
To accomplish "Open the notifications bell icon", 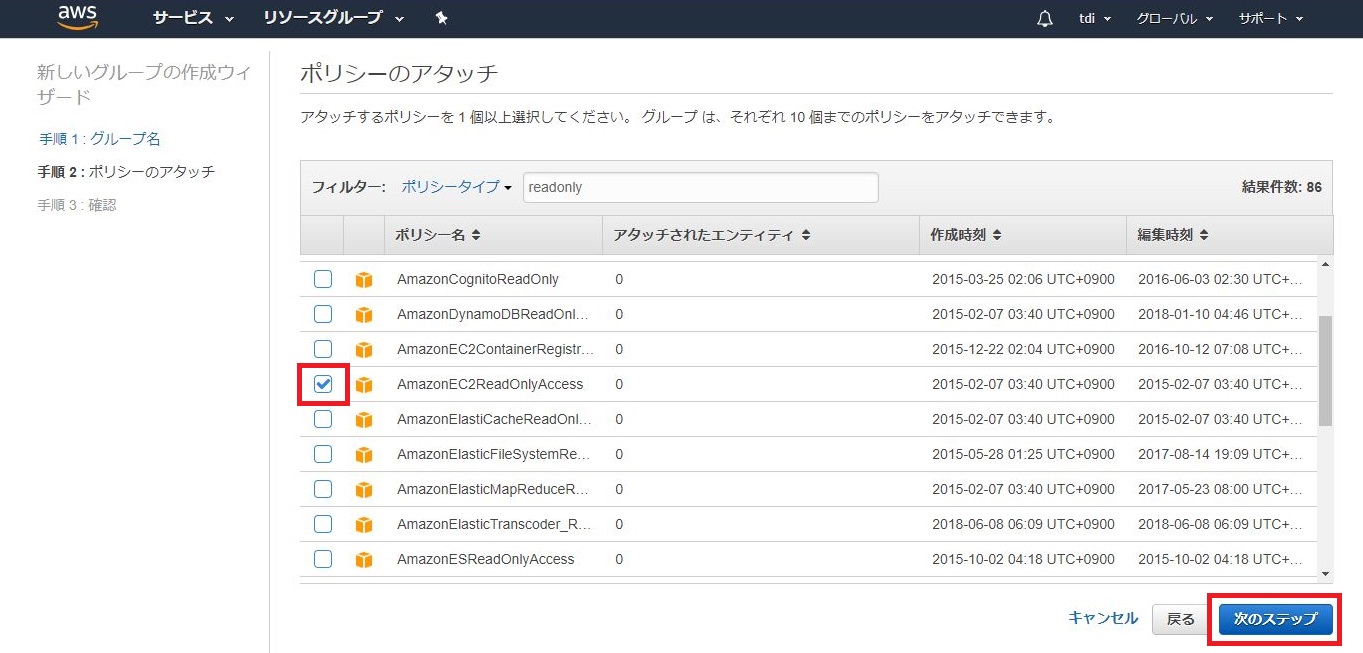I will coord(1045,19).
